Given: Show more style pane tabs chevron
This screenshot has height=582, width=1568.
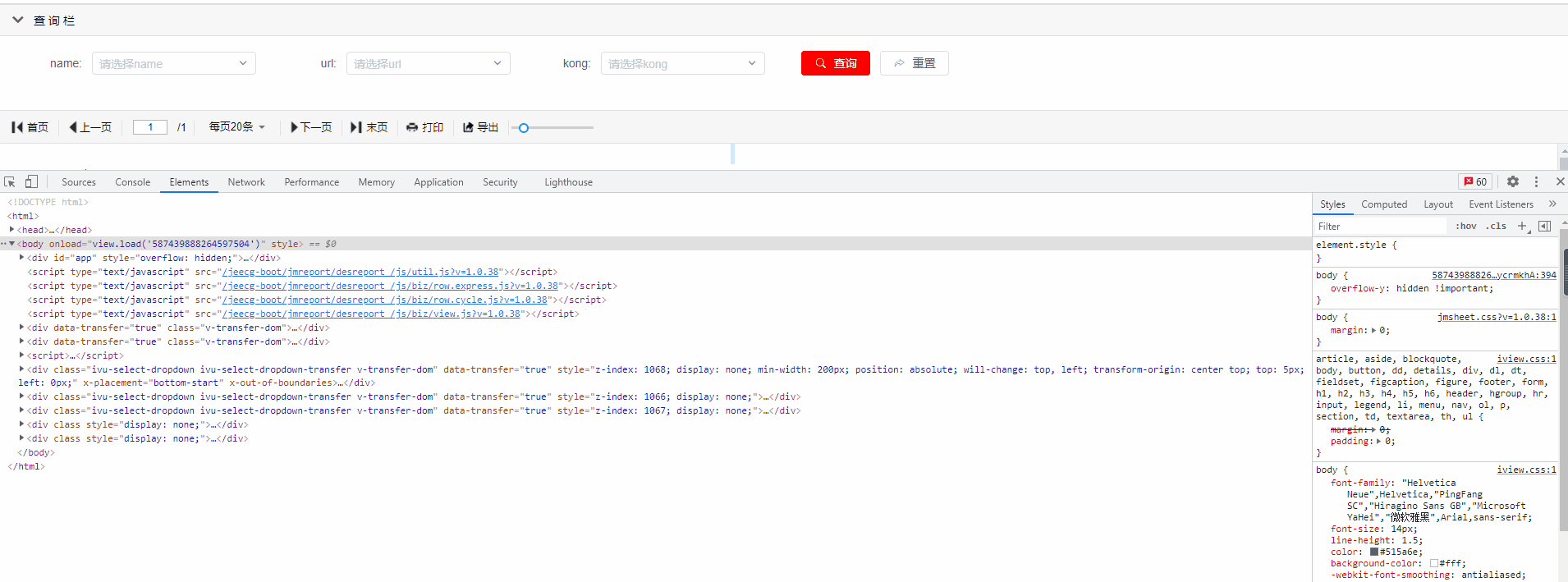Looking at the screenshot, I should point(1552,204).
